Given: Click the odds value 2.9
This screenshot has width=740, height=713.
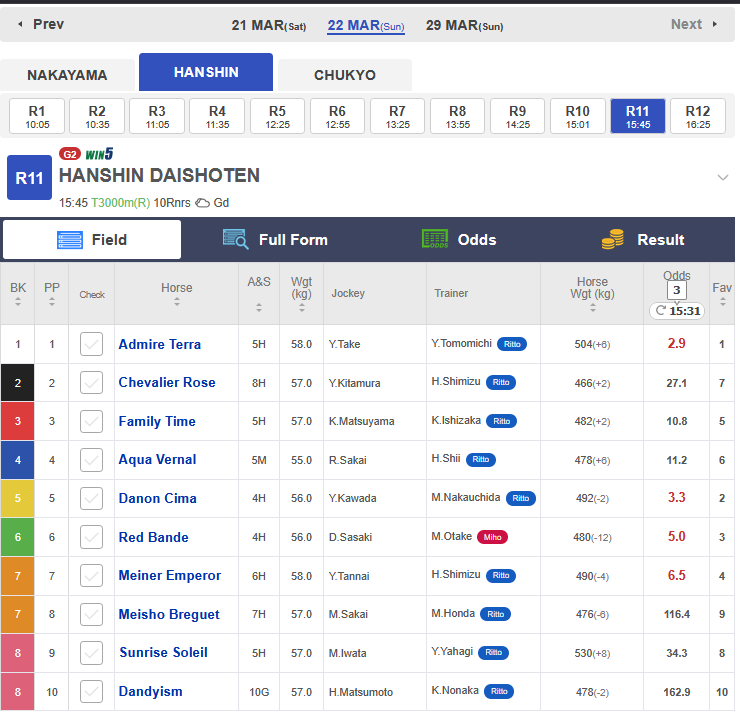Looking at the screenshot, I should [676, 344].
